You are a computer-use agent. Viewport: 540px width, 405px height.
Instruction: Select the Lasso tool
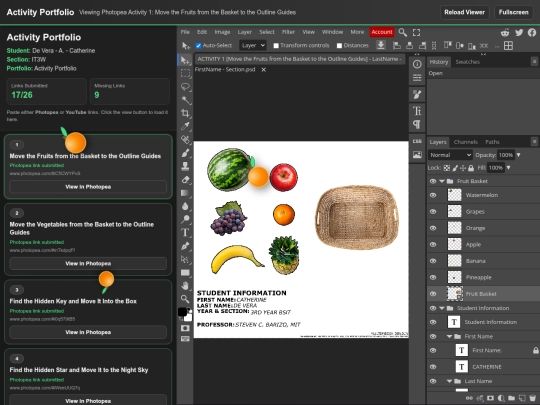click(x=185, y=87)
